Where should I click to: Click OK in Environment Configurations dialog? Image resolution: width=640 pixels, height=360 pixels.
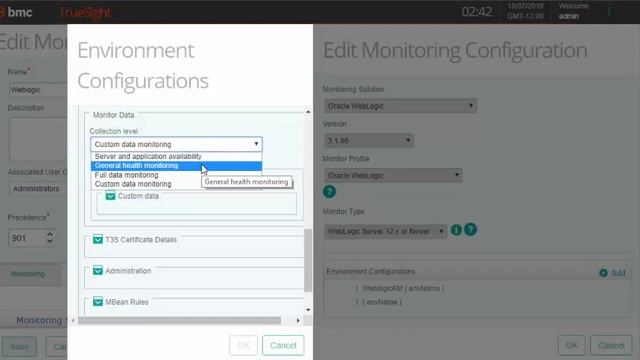tap(243, 345)
